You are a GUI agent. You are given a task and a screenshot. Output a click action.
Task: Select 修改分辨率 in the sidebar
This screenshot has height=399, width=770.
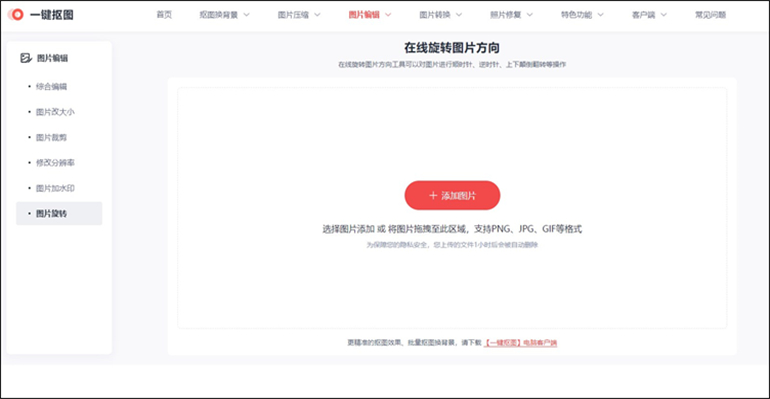55,162
